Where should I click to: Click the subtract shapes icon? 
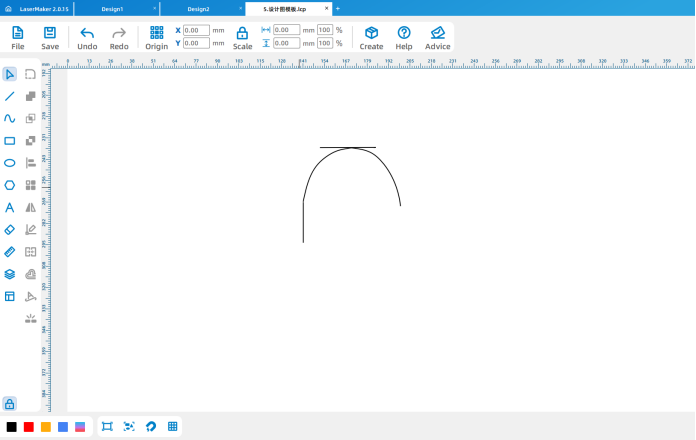(30, 141)
